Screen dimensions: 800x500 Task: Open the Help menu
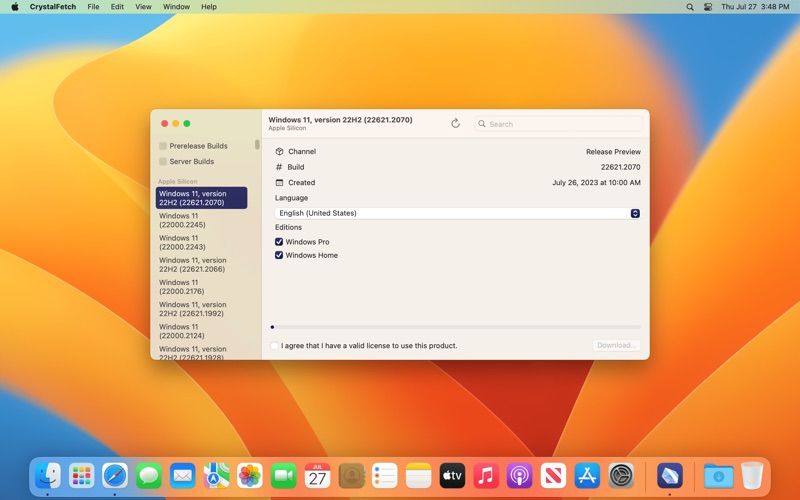pyautogui.click(x=209, y=7)
